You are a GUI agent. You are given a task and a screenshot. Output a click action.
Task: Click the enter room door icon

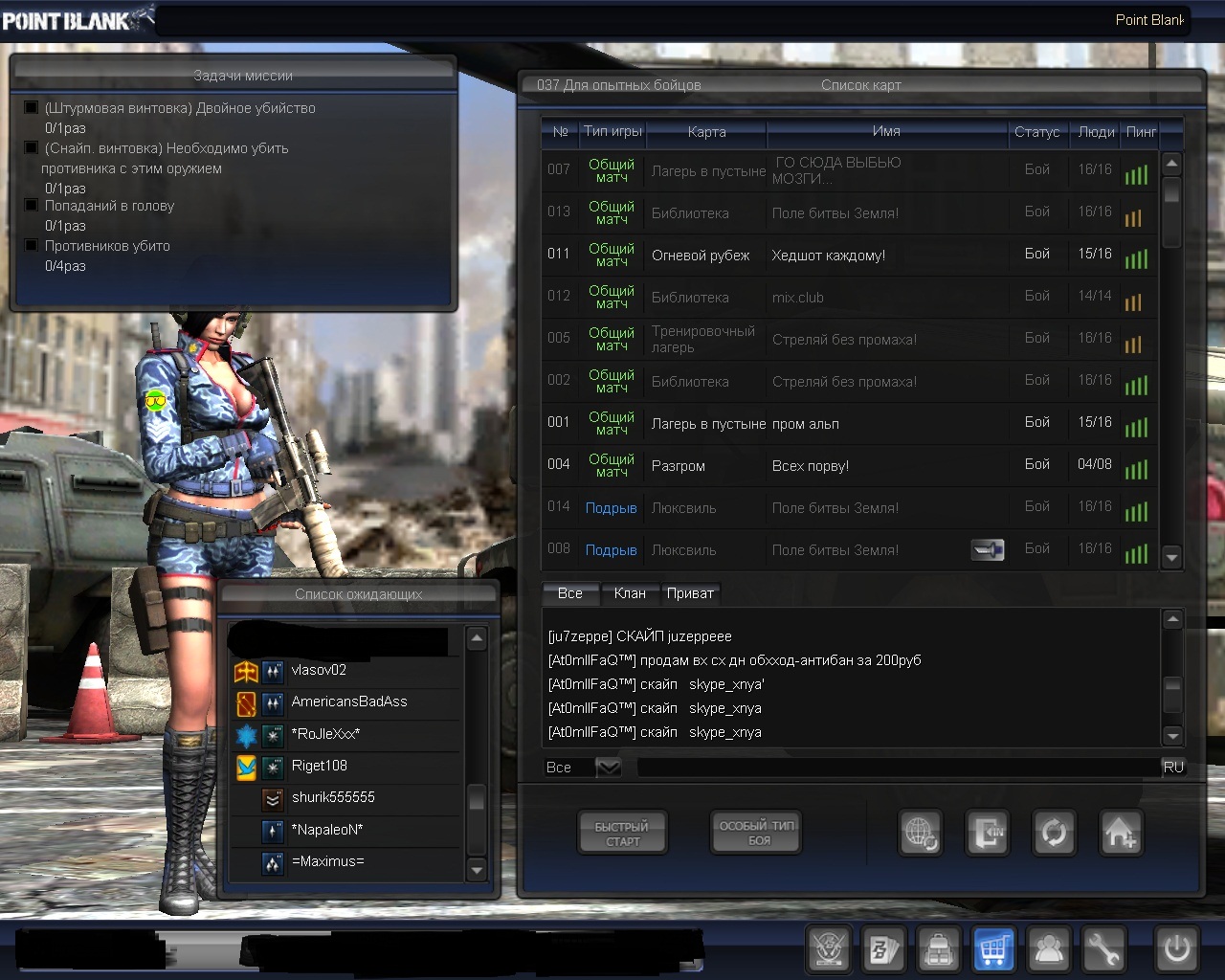coord(986,833)
